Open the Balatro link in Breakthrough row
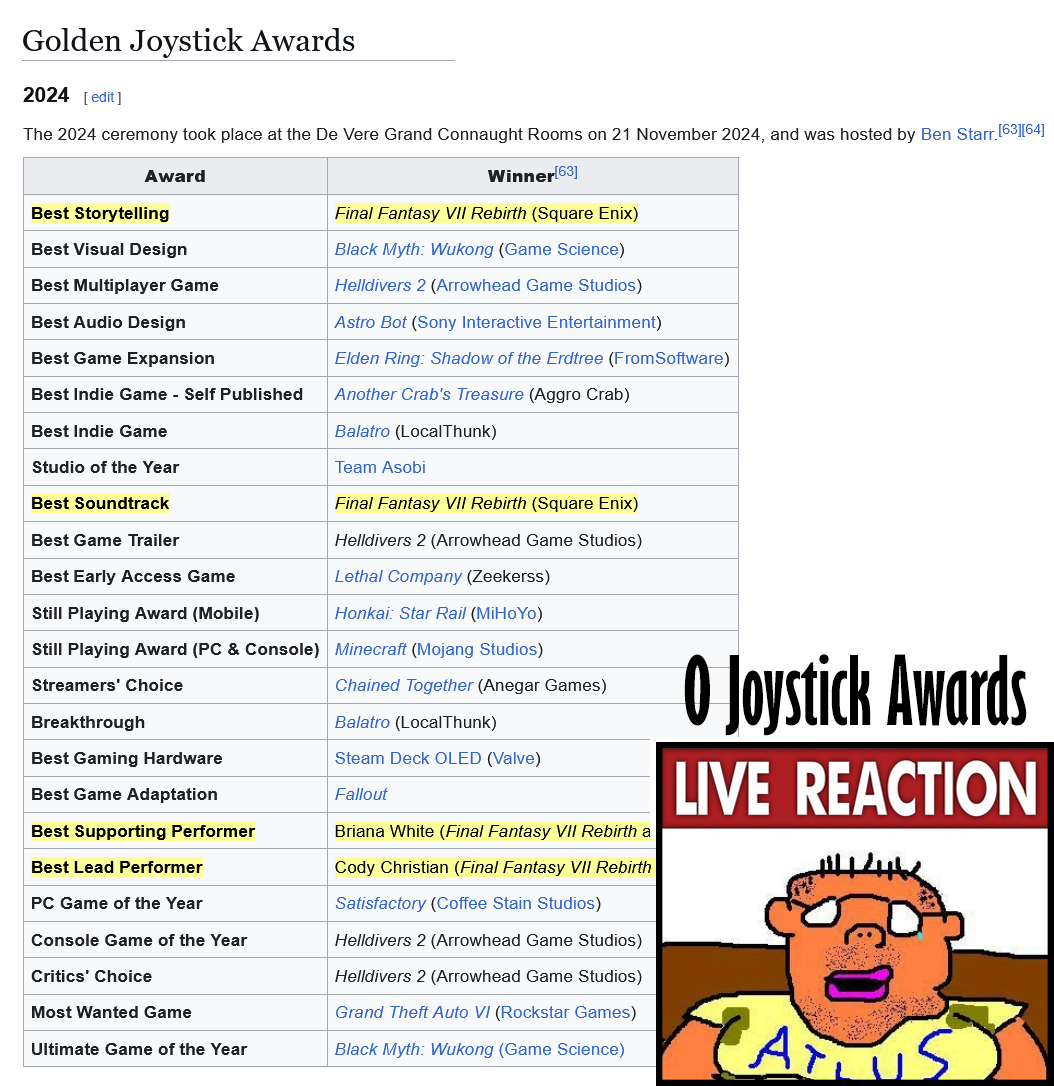The height and width of the screenshot is (1086, 1054). [362, 722]
